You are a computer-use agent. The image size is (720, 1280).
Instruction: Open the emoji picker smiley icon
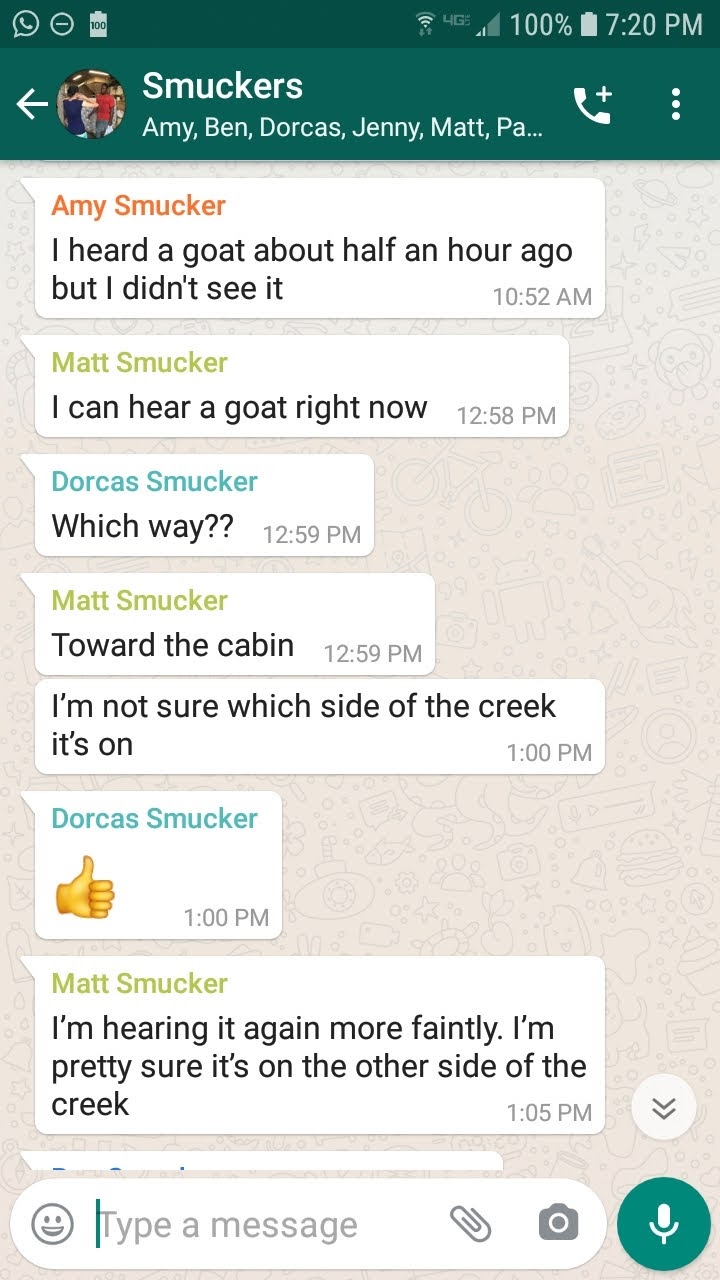click(52, 1223)
